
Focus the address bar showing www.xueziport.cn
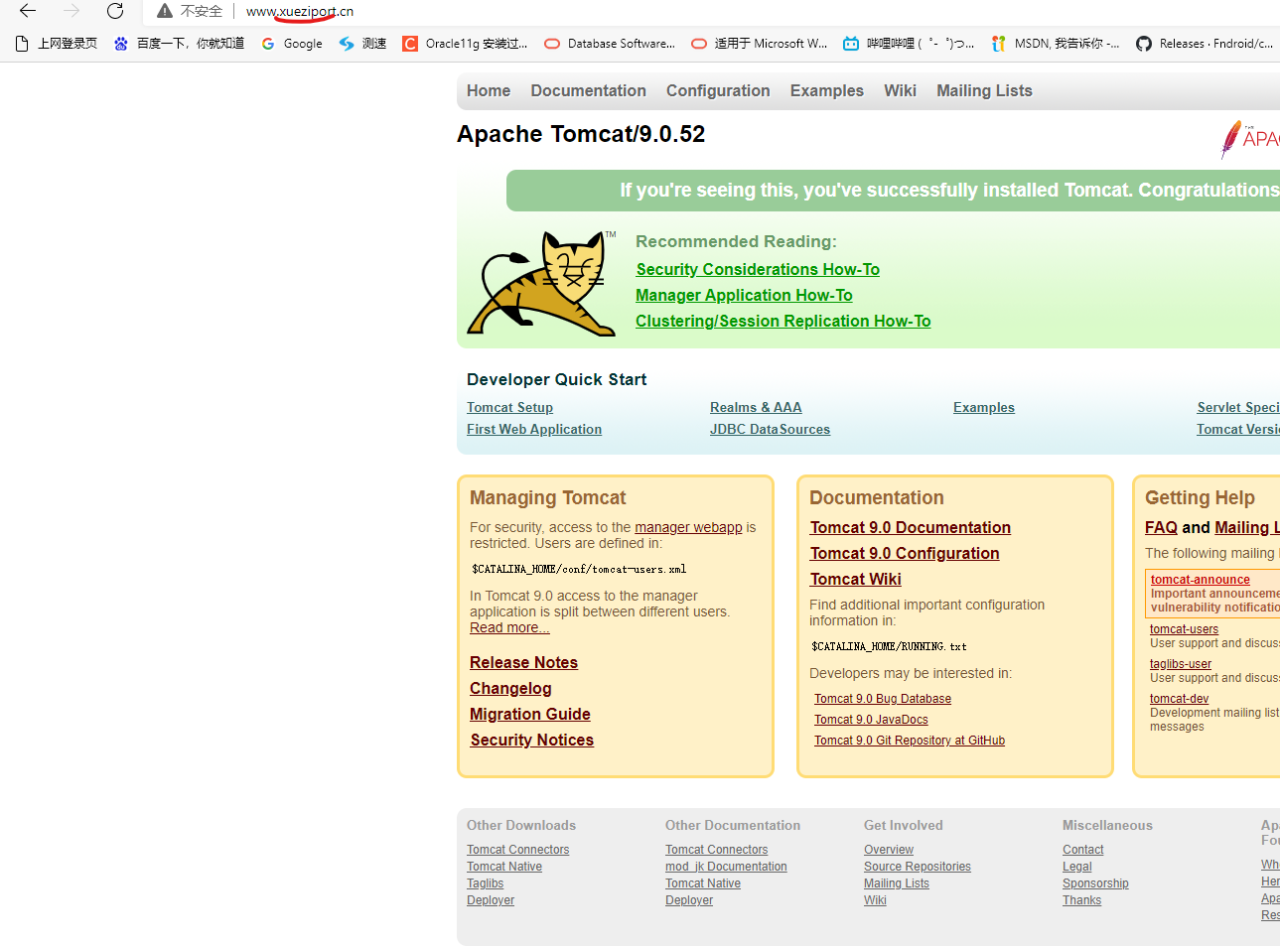300,11
